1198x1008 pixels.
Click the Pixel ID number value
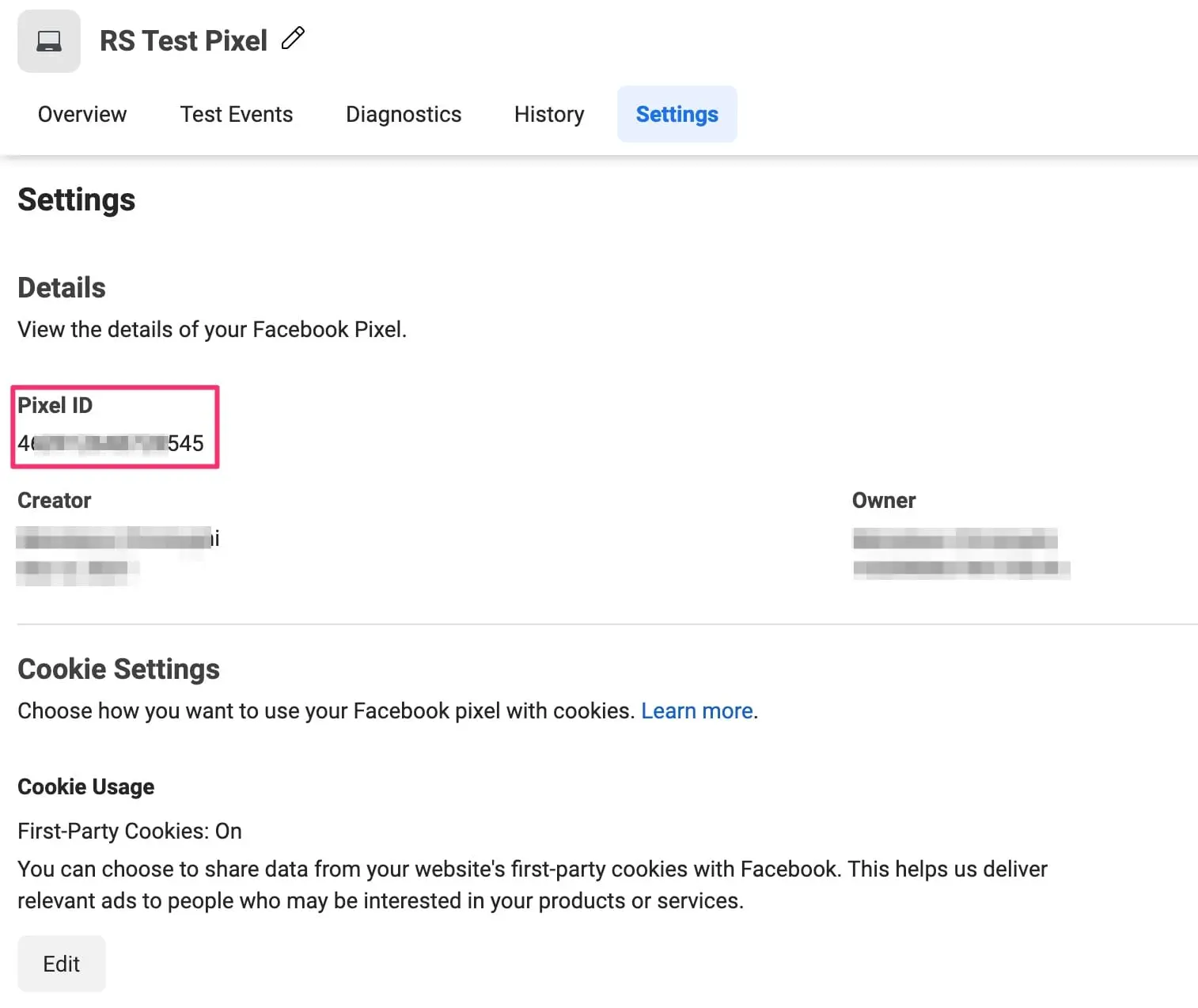pos(111,443)
